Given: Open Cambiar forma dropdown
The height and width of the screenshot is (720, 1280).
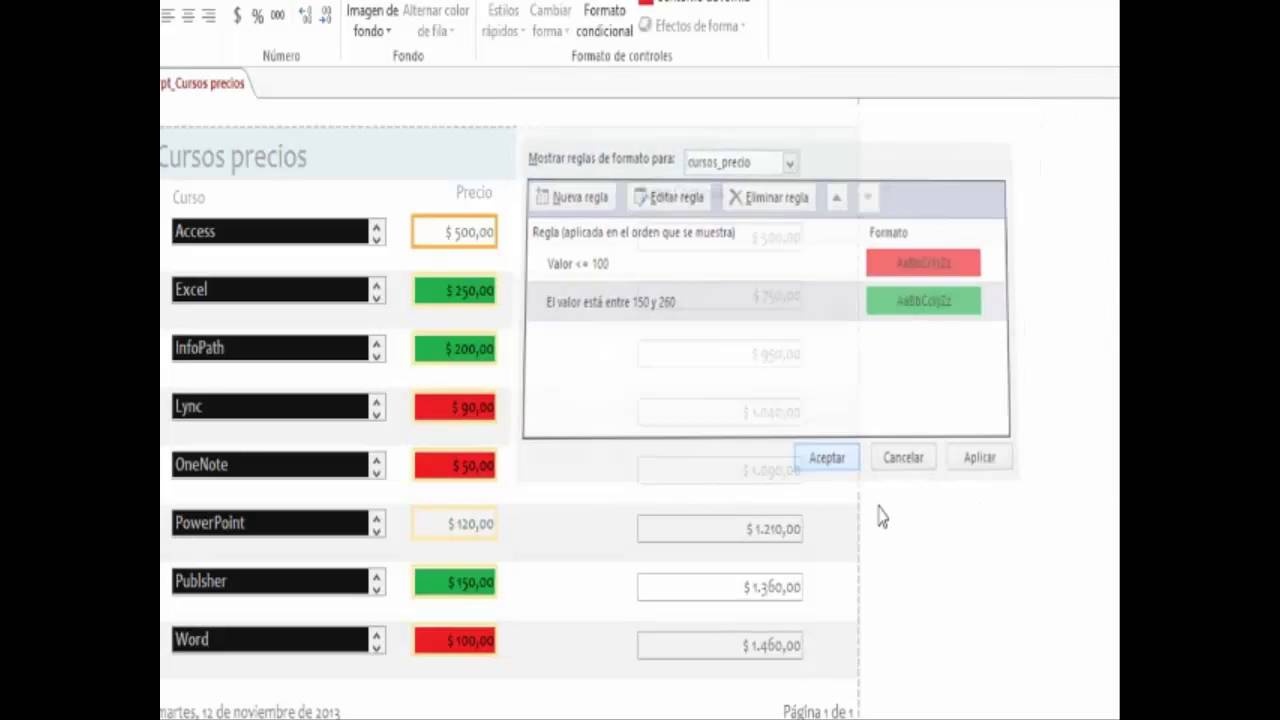Looking at the screenshot, I should [550, 21].
